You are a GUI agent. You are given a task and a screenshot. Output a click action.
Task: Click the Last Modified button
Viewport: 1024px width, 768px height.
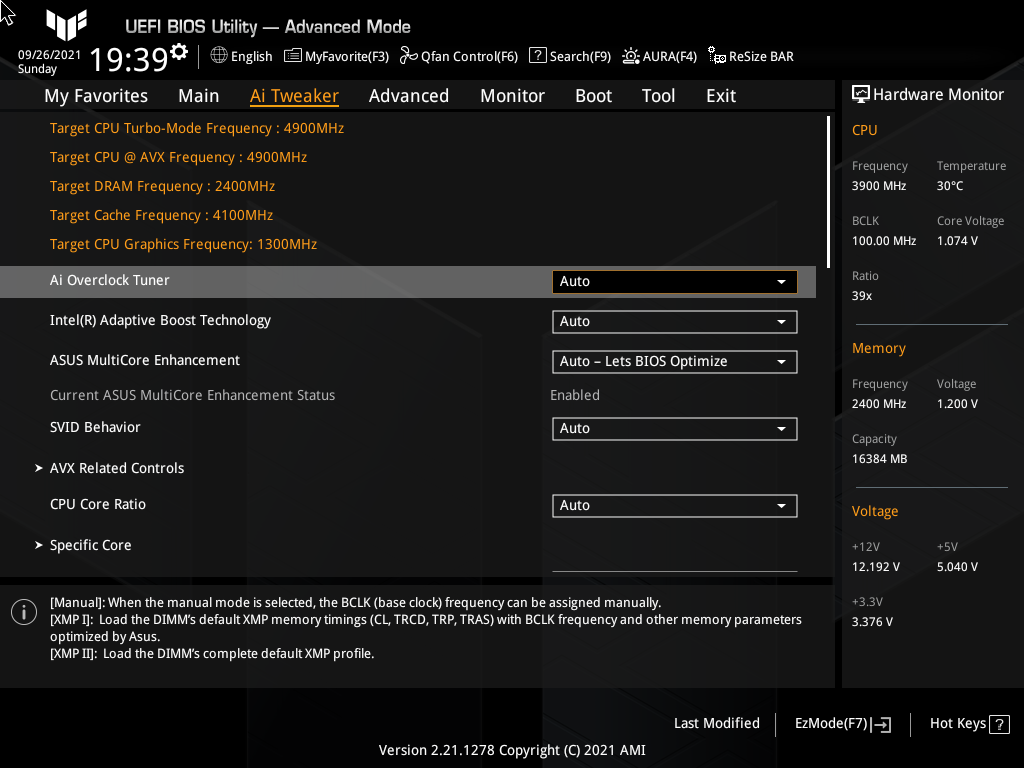[x=716, y=723]
